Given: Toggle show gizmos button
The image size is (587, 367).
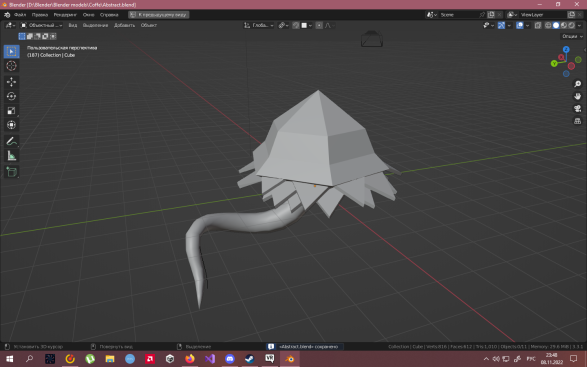Looking at the screenshot, I should [501, 25].
